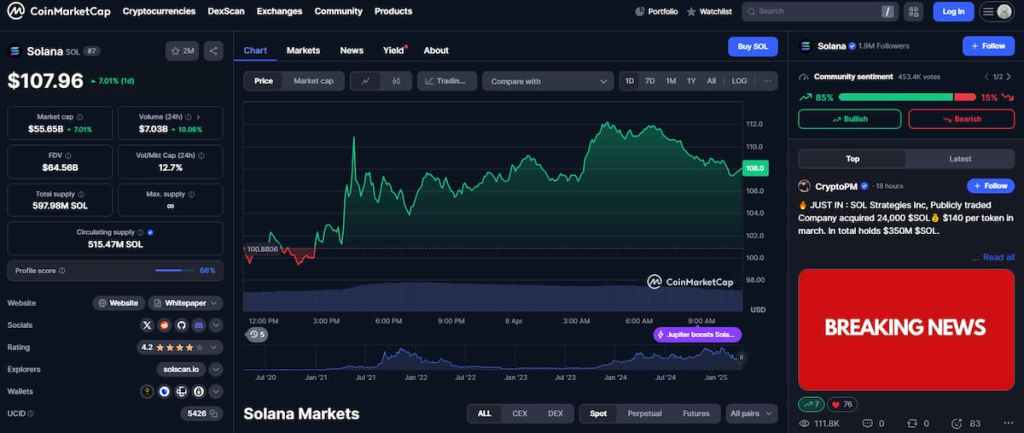Switch to candlestick chart view
The image size is (1024, 433).
pyautogui.click(x=396, y=81)
